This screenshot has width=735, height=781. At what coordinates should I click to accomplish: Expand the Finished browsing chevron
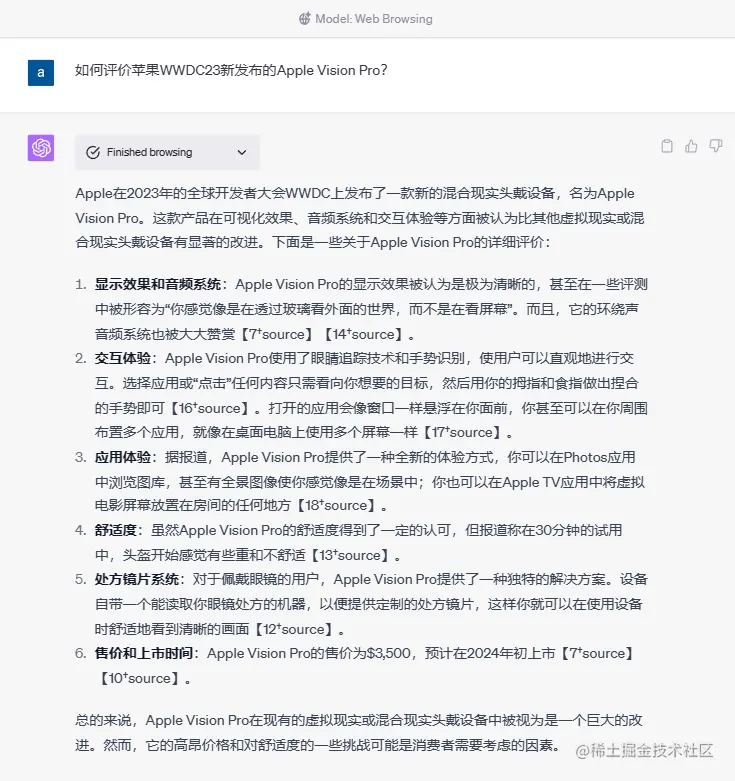pos(242,152)
